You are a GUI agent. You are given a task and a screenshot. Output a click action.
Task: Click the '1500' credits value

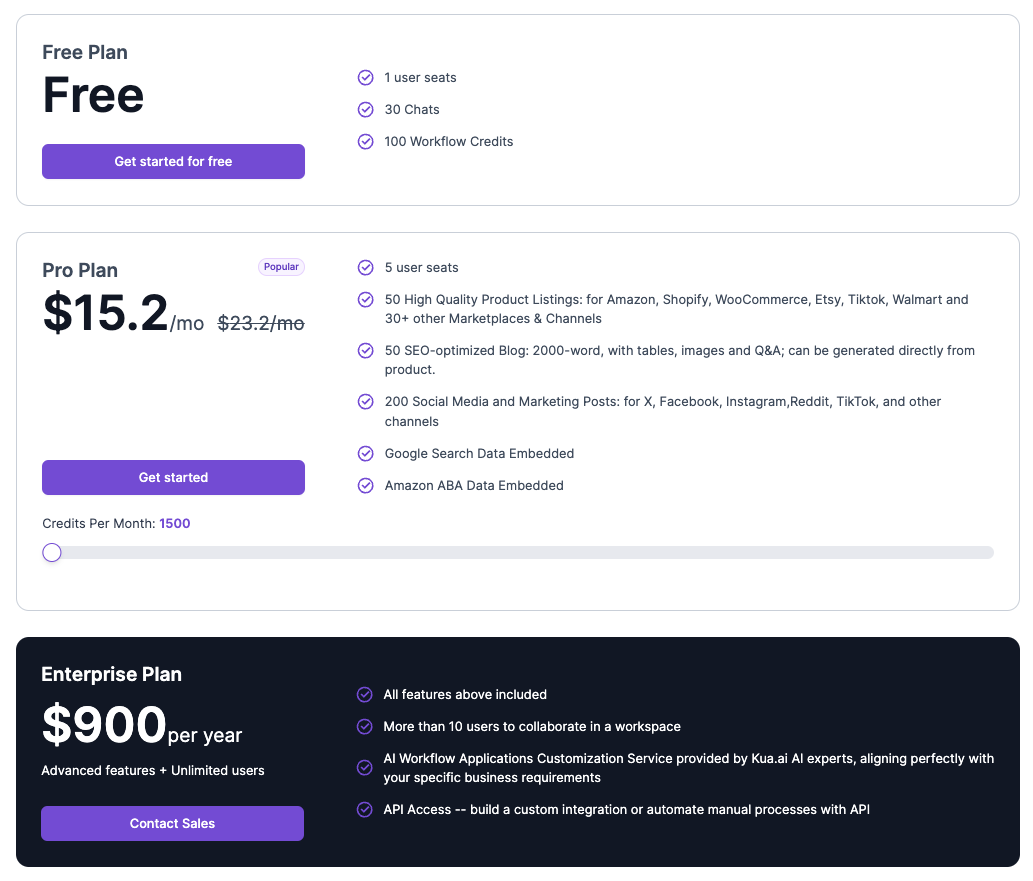coord(174,524)
